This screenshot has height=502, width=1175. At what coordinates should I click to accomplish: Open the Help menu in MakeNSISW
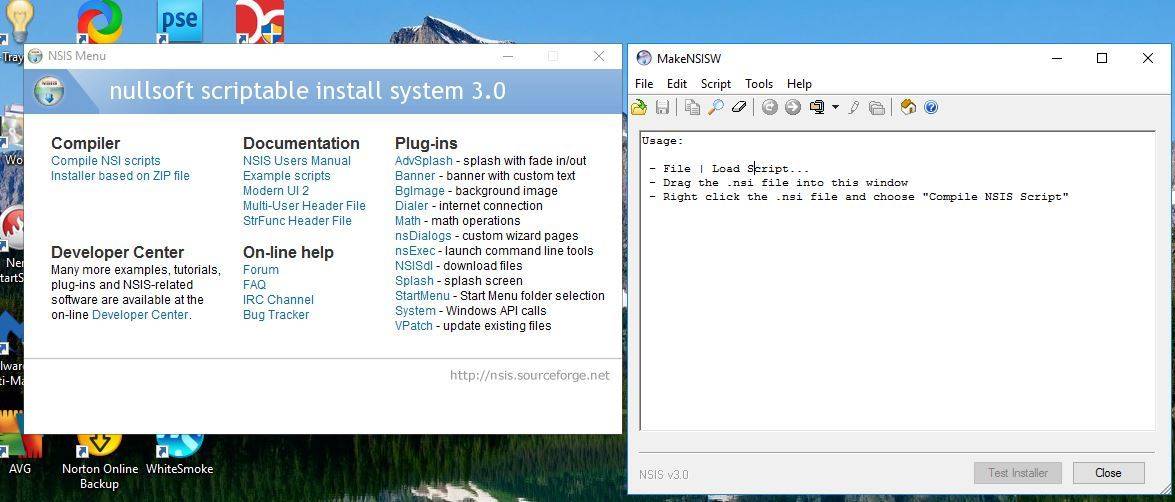coord(800,84)
